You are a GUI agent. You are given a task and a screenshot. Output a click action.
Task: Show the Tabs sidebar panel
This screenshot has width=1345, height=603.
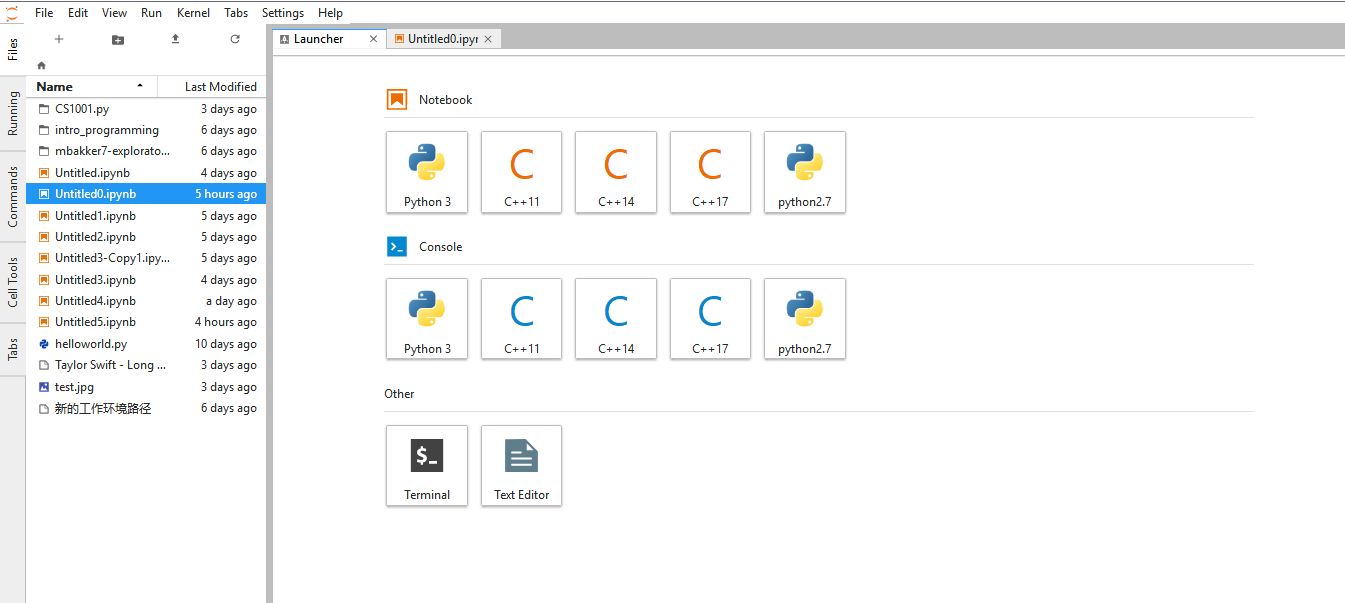13,350
